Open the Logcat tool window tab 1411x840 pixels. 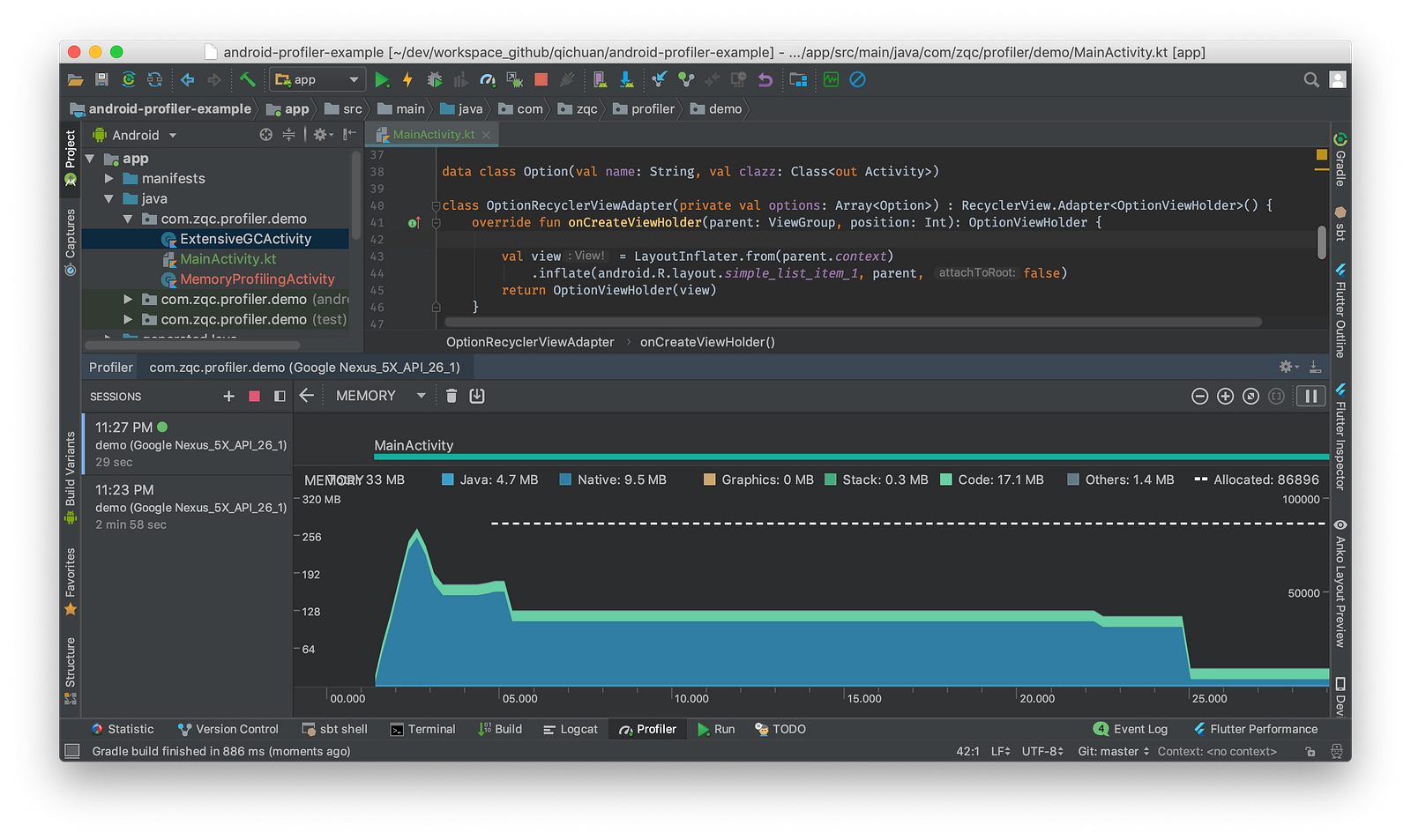(571, 729)
